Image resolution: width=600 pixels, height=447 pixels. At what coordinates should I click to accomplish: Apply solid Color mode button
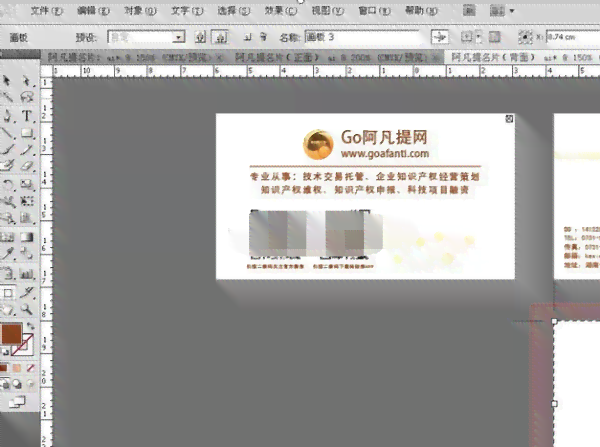click(x=4, y=368)
